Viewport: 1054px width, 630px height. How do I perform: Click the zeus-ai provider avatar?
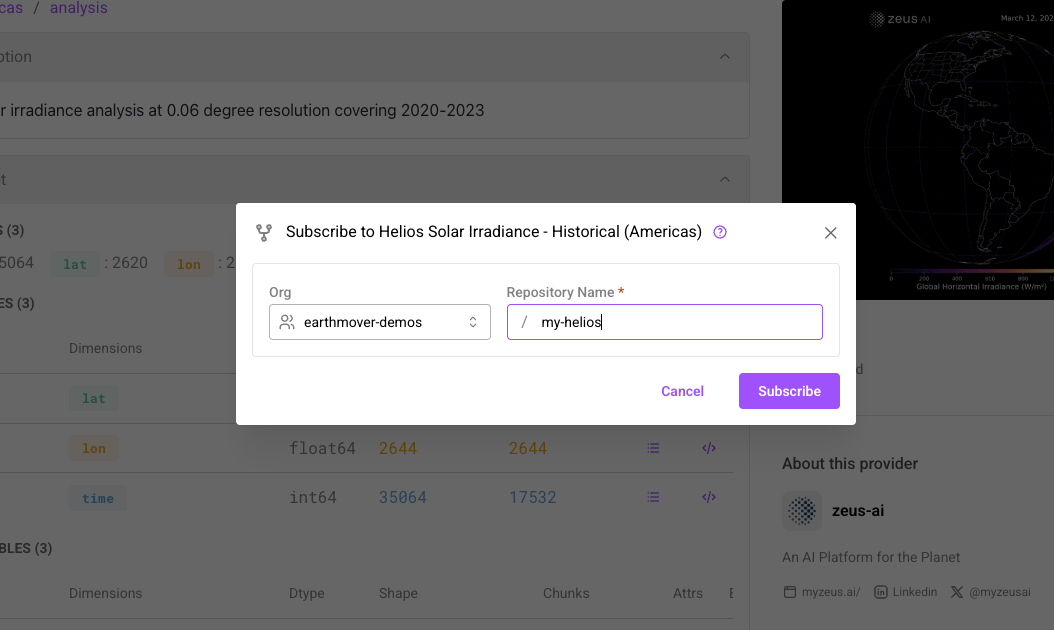pyautogui.click(x=801, y=510)
